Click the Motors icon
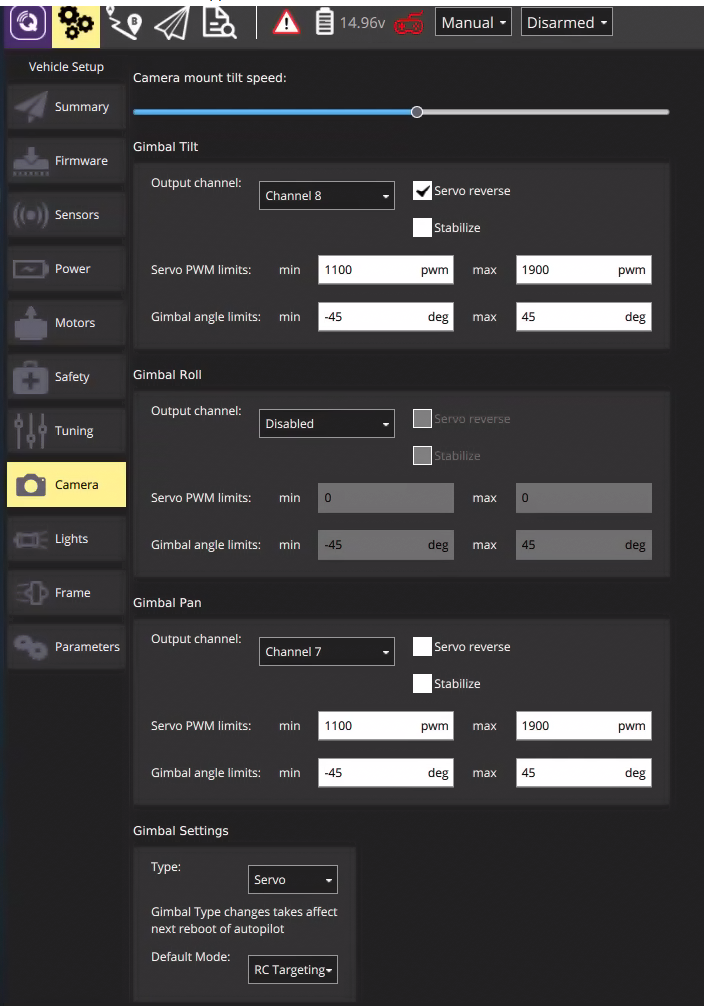 point(31,323)
